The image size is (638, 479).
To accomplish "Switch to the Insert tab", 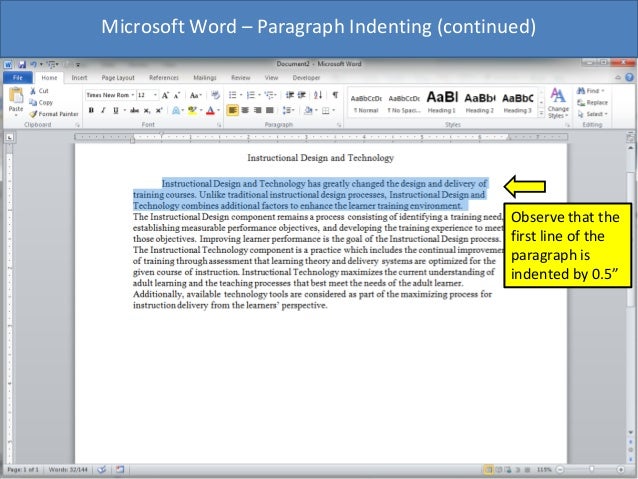I will (x=79, y=77).
